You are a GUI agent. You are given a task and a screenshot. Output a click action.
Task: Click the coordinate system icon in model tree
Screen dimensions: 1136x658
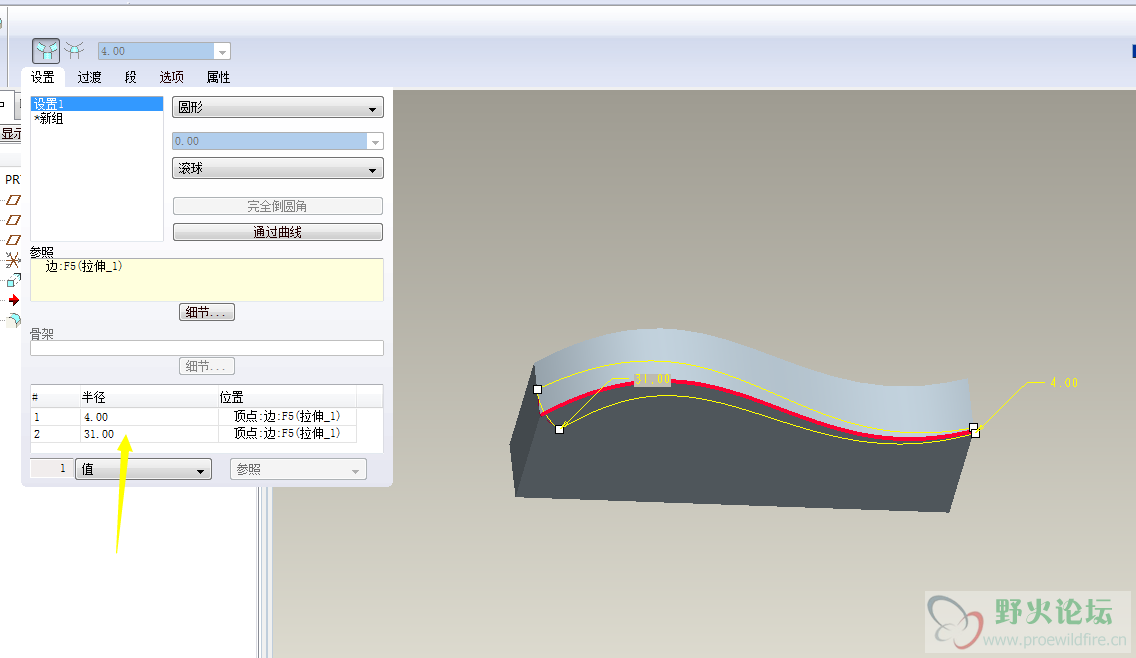tap(13, 259)
